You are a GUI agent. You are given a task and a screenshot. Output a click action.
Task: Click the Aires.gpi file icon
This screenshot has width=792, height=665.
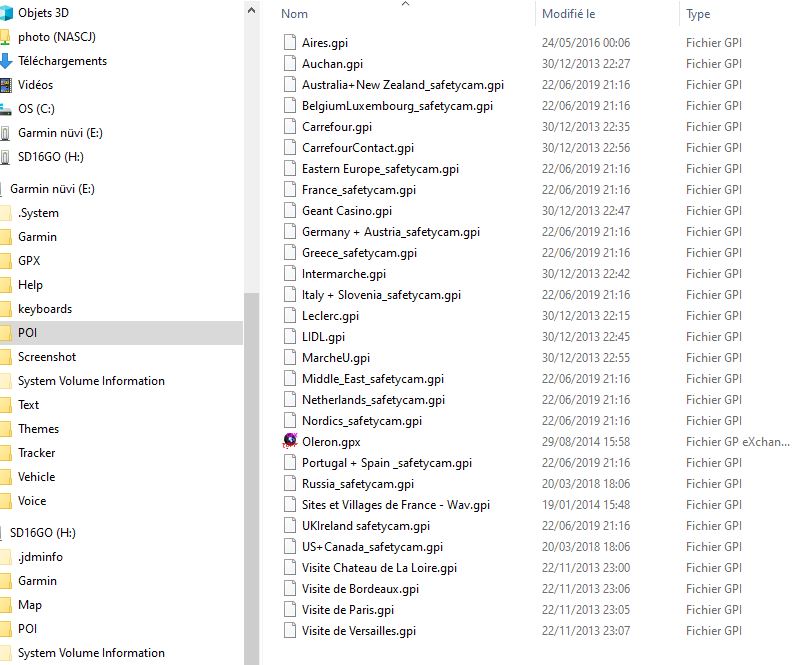coord(290,43)
